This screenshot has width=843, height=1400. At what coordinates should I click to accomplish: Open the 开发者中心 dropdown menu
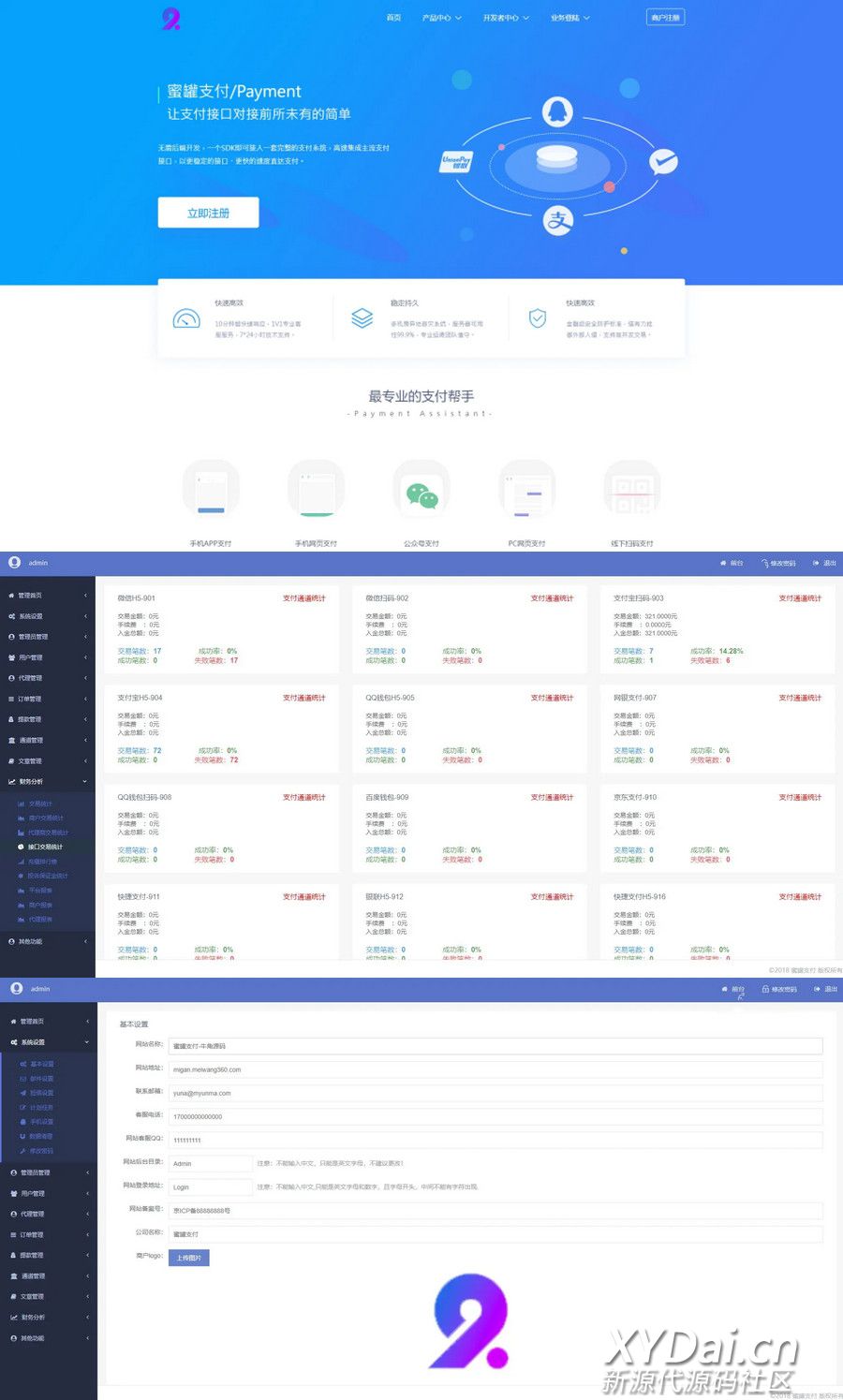coord(506,18)
